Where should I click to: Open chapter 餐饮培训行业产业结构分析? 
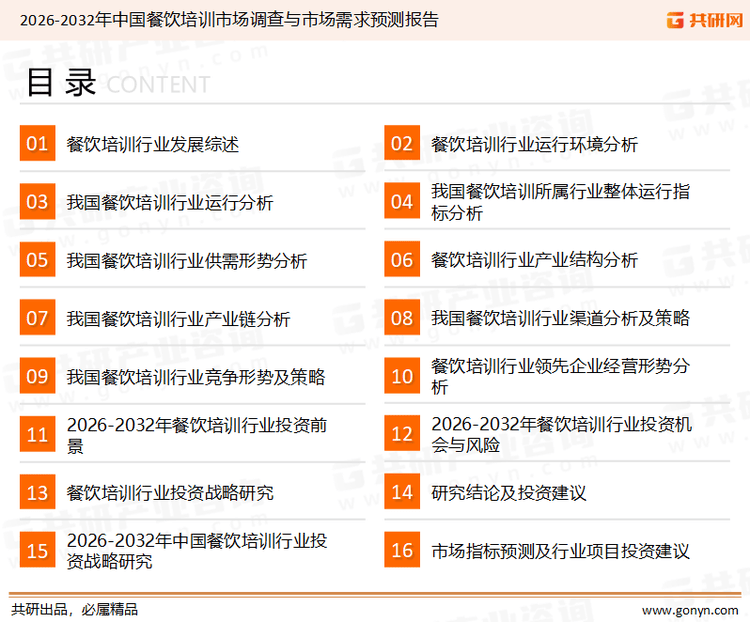click(x=534, y=261)
